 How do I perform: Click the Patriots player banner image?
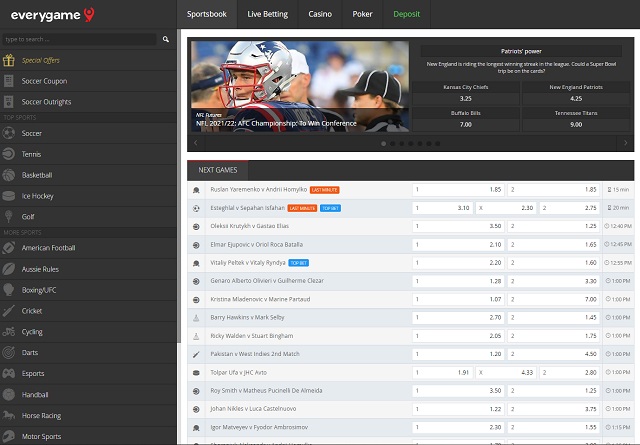(x=300, y=86)
